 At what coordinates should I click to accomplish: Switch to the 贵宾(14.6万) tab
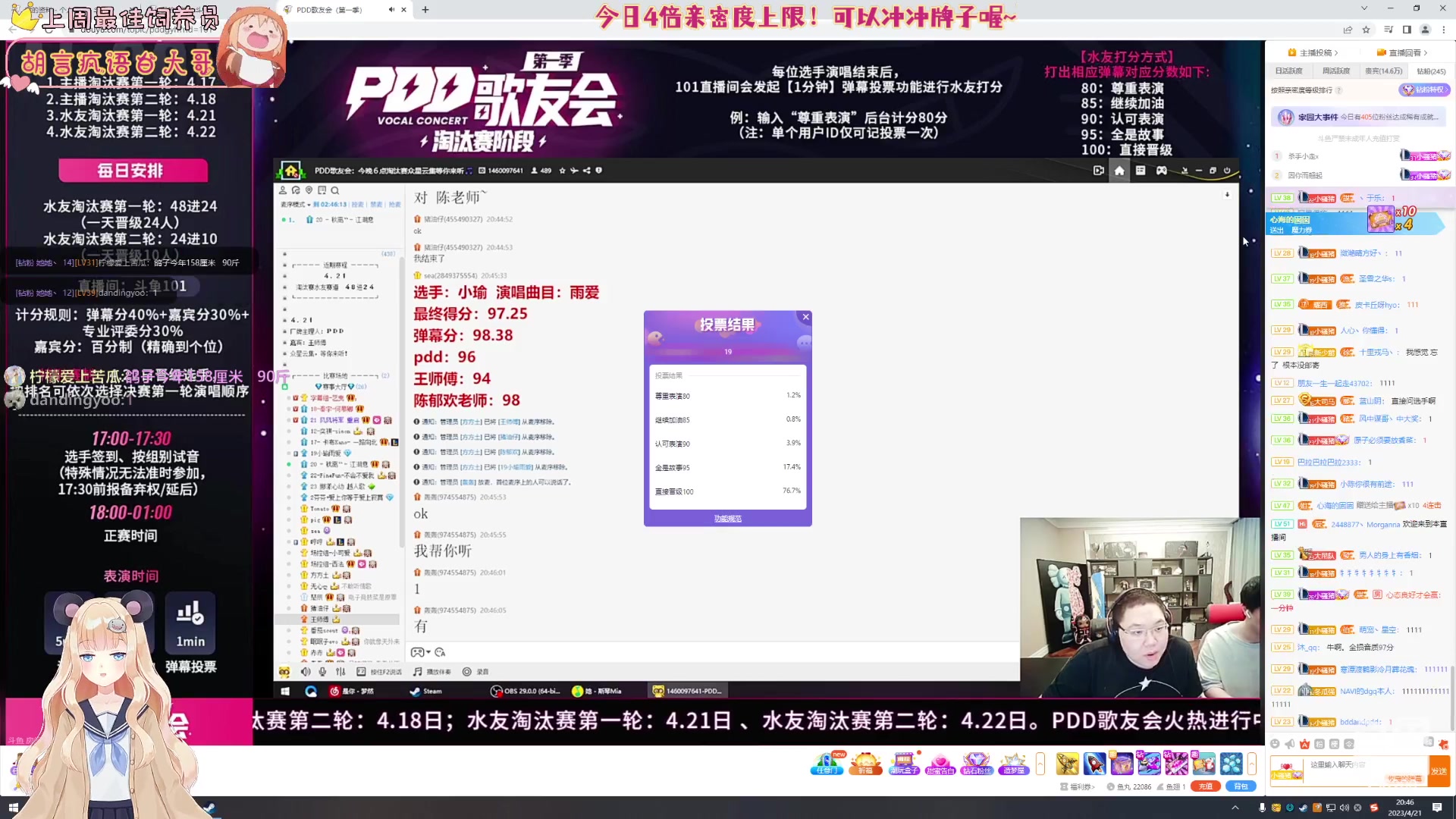click(1384, 71)
